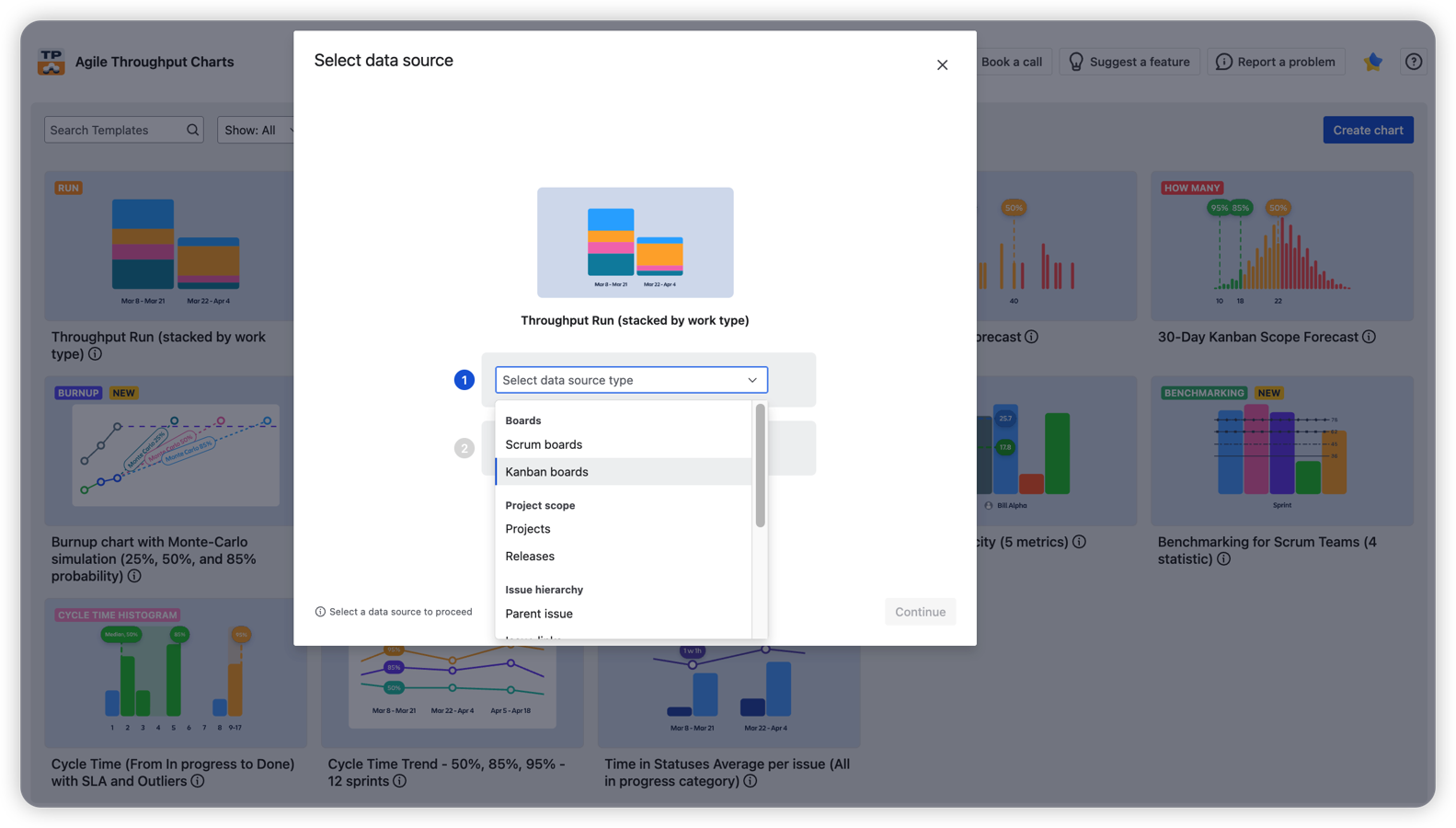This screenshot has height=828, width=1456.
Task: Click info icon beside Benchmarking for Scrum Teams
Action: tap(1224, 559)
